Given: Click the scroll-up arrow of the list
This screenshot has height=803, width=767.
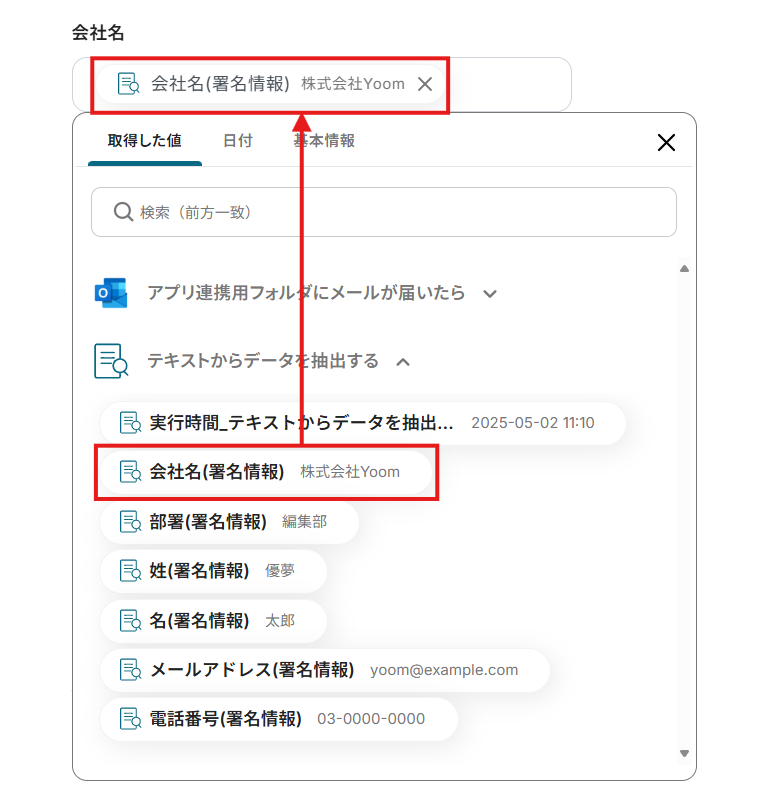Looking at the screenshot, I should 684,268.
